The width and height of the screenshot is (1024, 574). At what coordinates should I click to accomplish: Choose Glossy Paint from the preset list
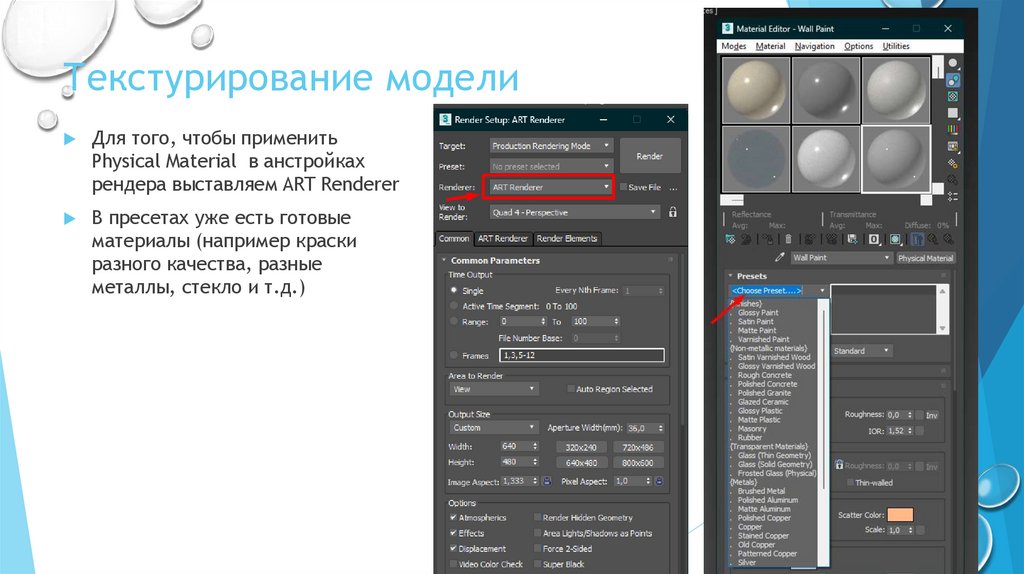point(758,312)
